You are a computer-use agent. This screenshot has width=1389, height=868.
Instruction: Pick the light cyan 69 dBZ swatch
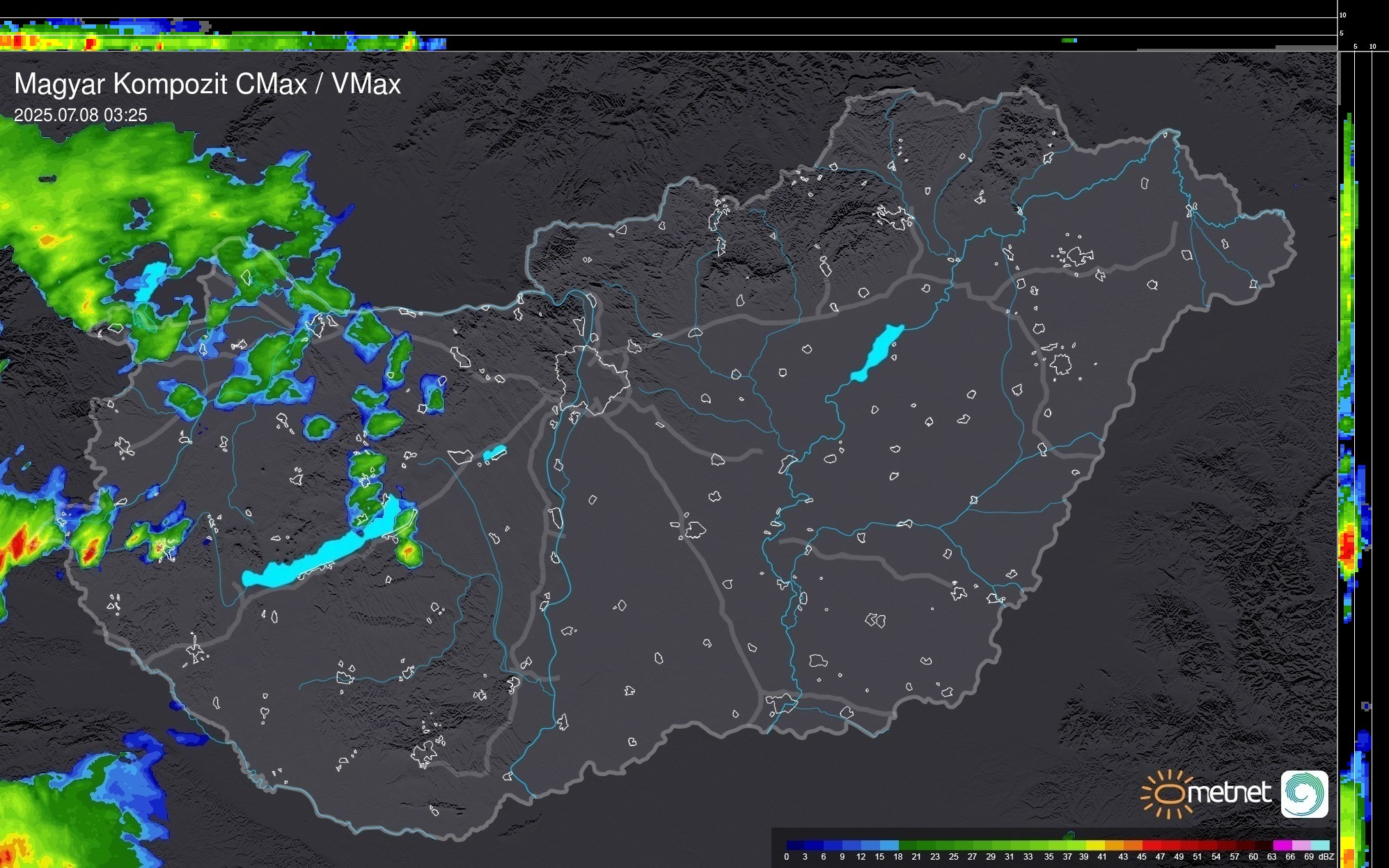point(1319,846)
